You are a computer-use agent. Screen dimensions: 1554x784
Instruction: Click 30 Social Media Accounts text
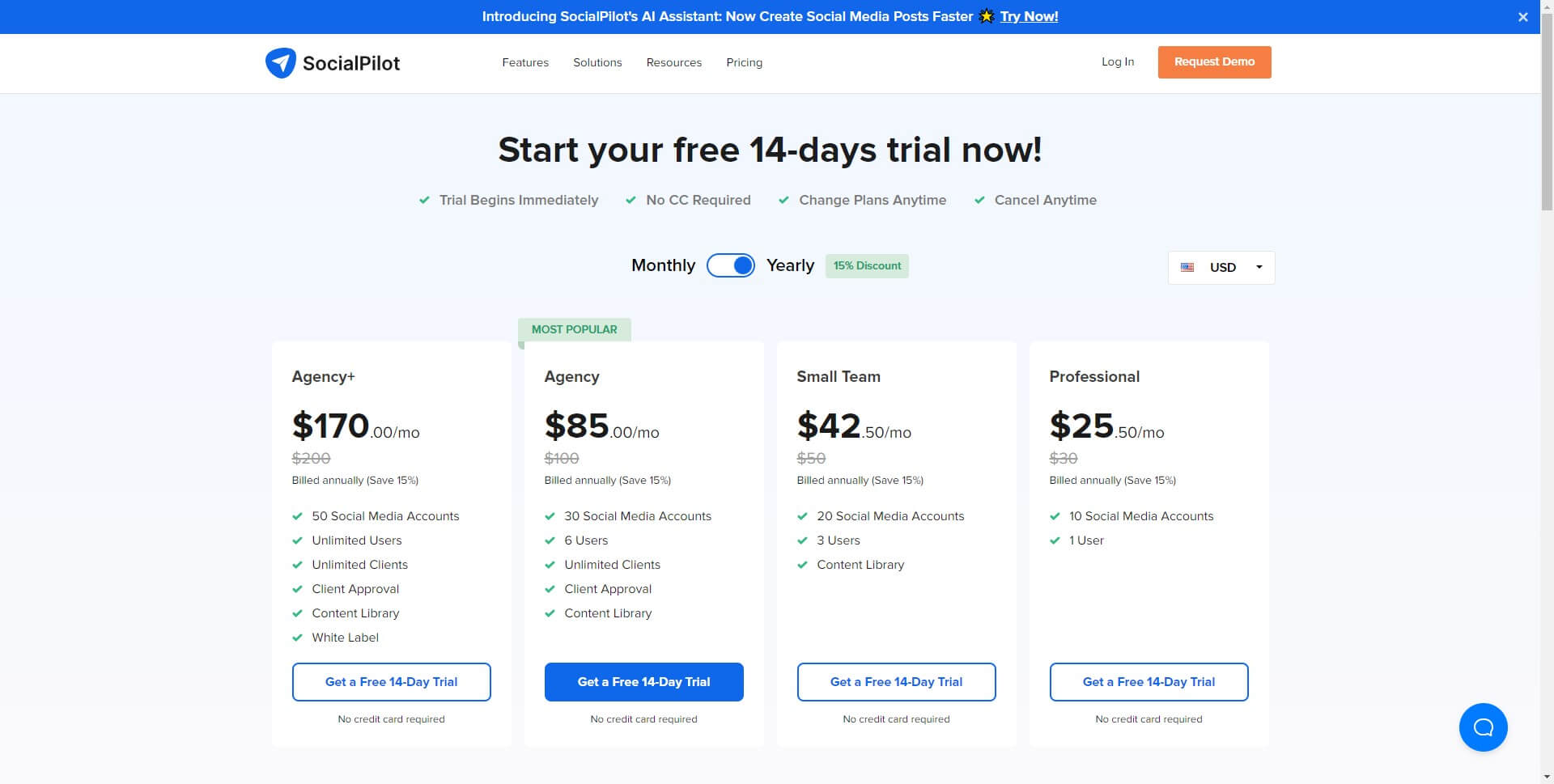(x=638, y=516)
